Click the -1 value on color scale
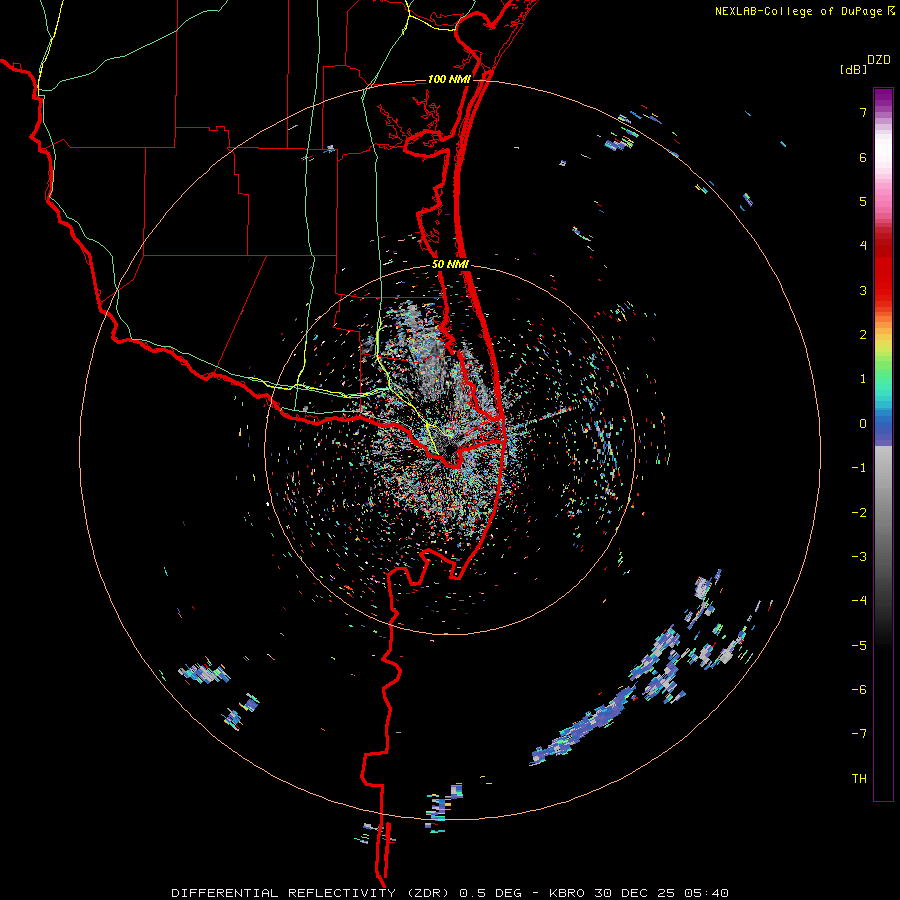This screenshot has height=900, width=900. 859,468
